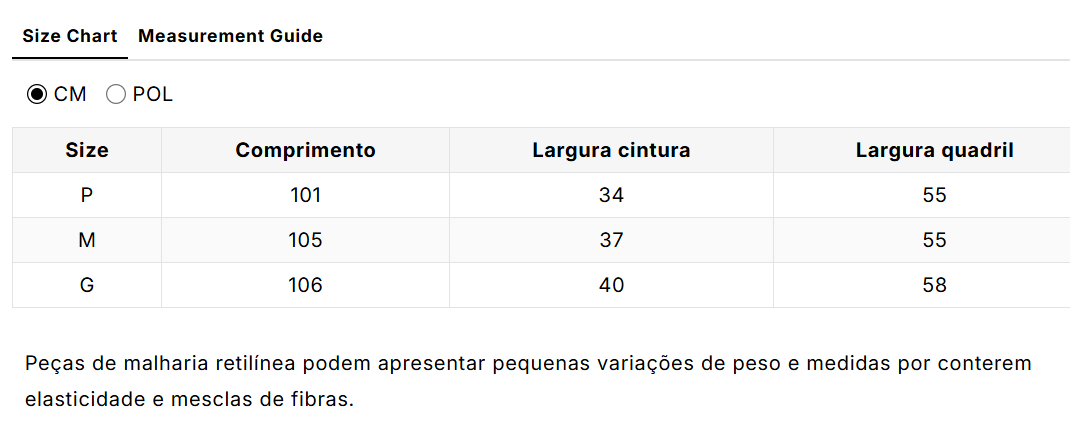The image size is (1070, 436).
Task: Click the Largura cintura column header
Action: [611, 151]
